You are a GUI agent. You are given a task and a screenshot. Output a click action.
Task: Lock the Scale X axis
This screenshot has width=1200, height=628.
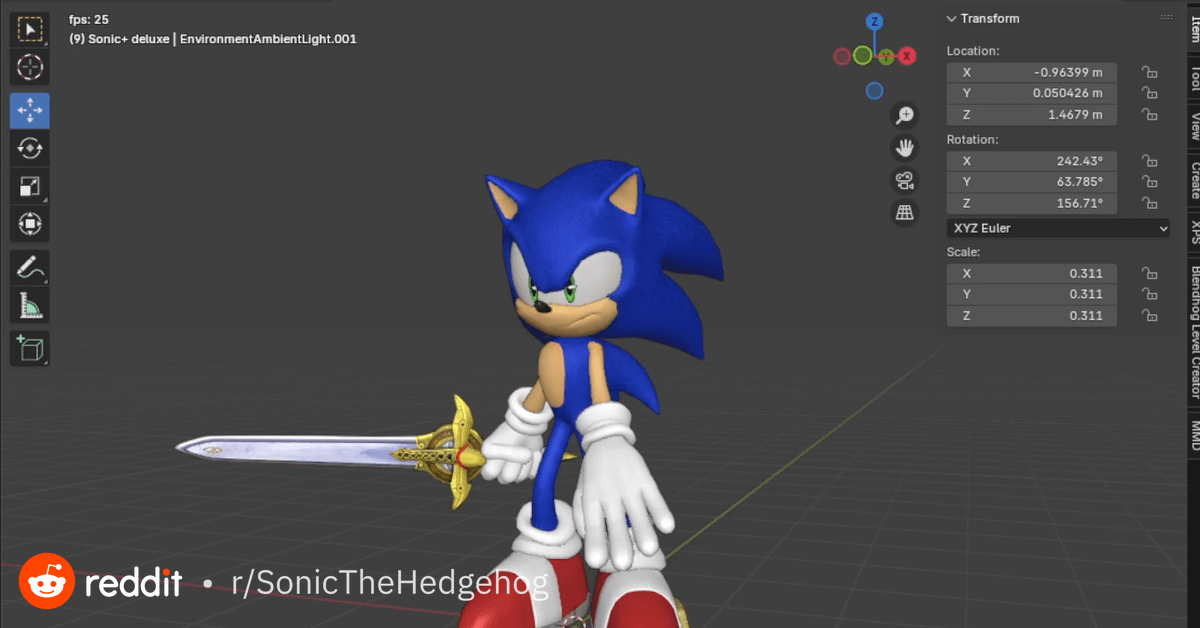point(1150,273)
